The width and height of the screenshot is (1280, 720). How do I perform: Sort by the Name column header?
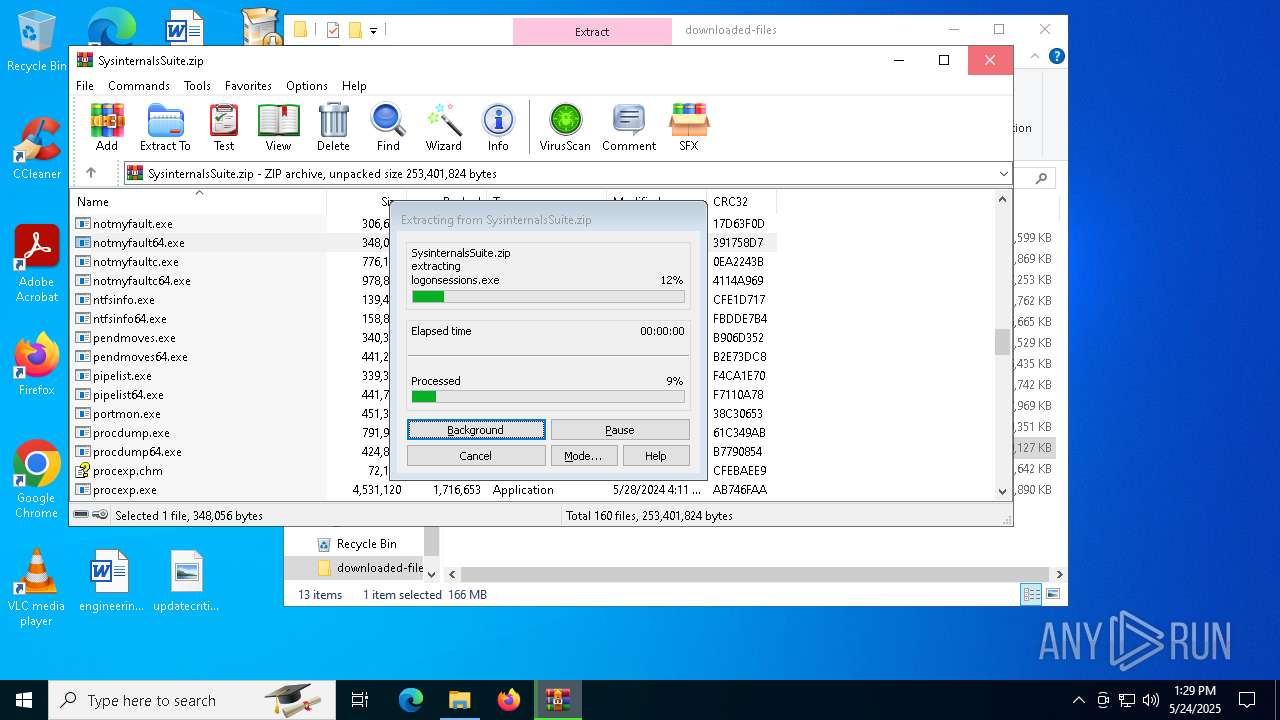pyautogui.click(x=198, y=201)
